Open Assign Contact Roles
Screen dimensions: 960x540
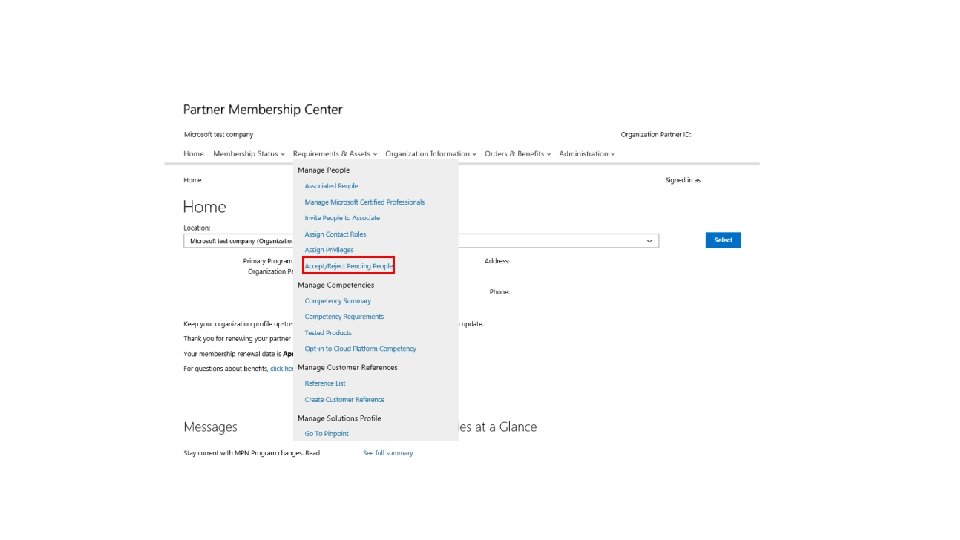tap(336, 234)
